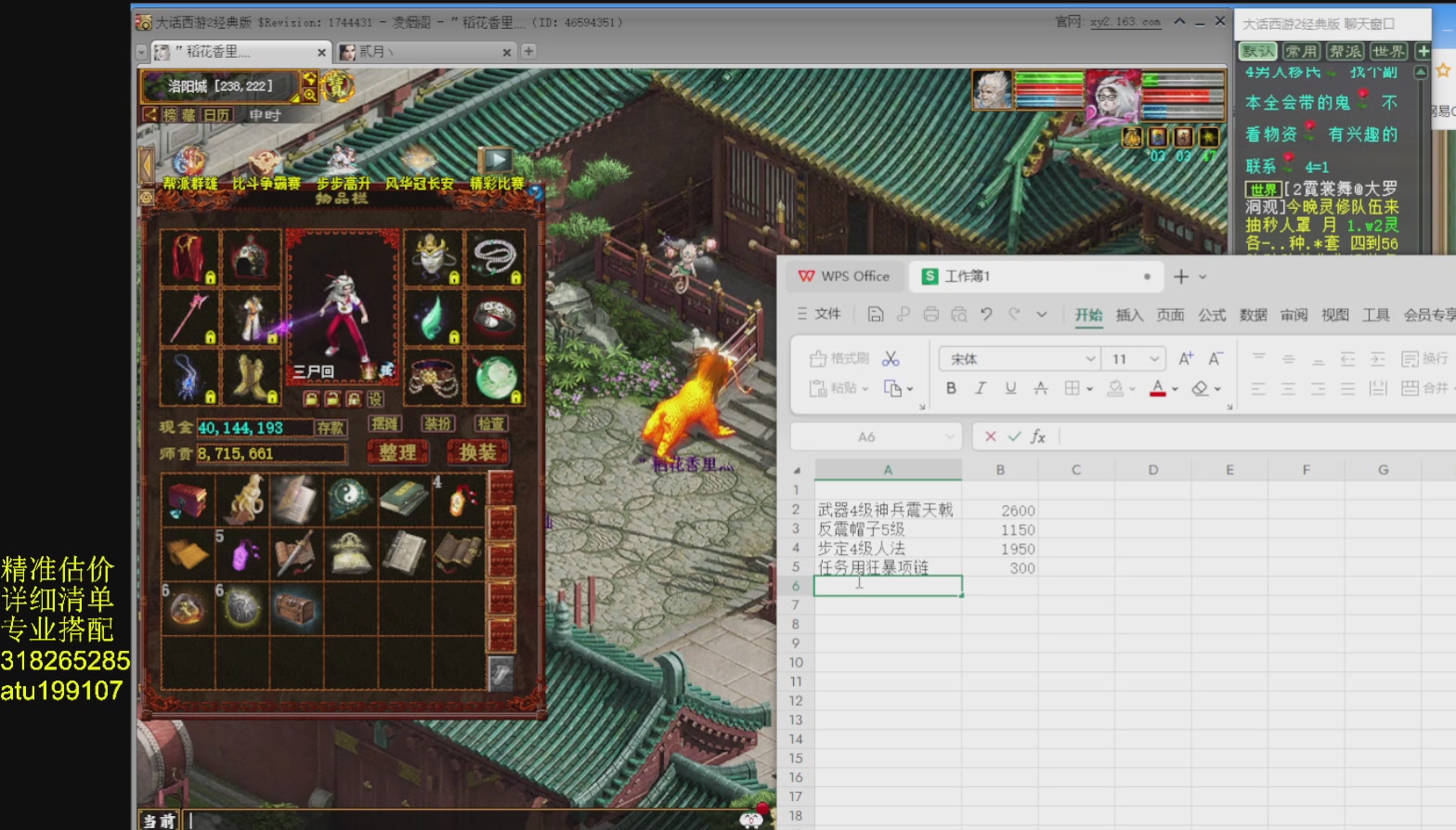Apply bold formatting in WPS
This screenshot has width=1456, height=830.
951,388
